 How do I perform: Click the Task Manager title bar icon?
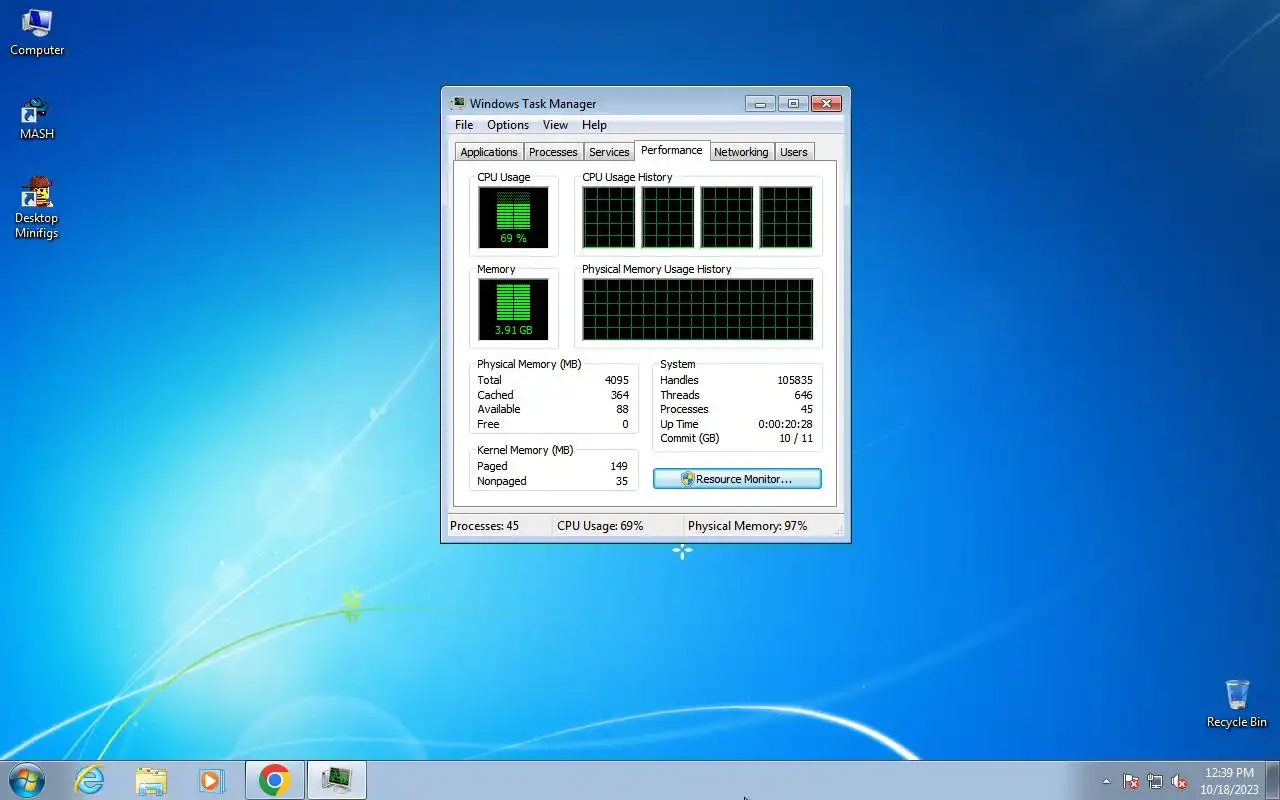tap(458, 103)
